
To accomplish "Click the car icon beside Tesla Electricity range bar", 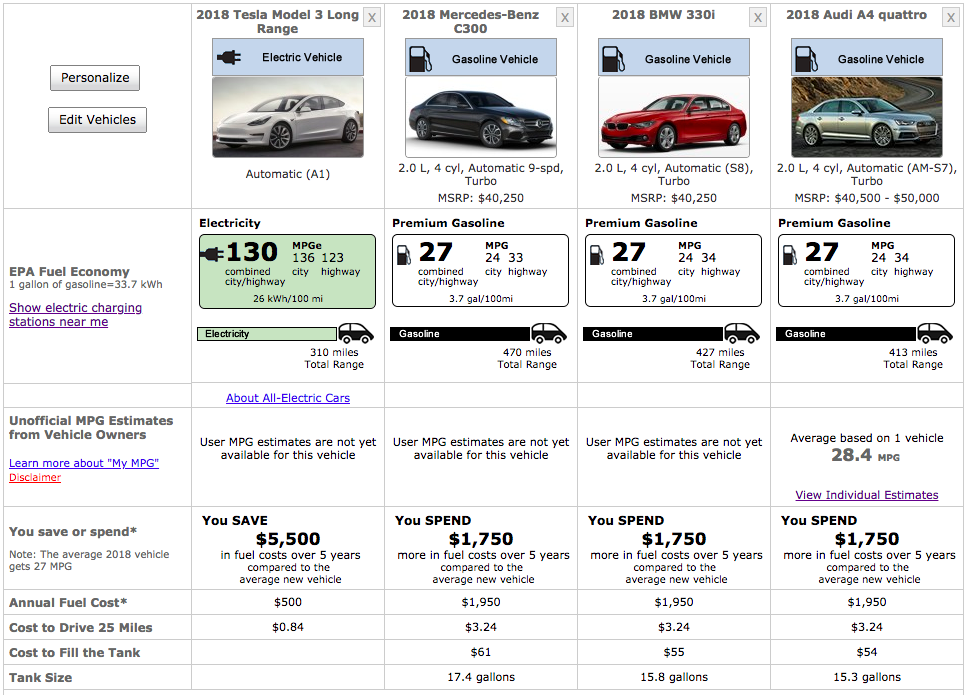I will pos(356,333).
